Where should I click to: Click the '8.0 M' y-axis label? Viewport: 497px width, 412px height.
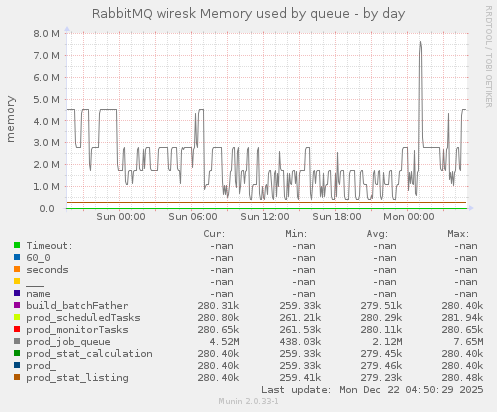[46, 34]
